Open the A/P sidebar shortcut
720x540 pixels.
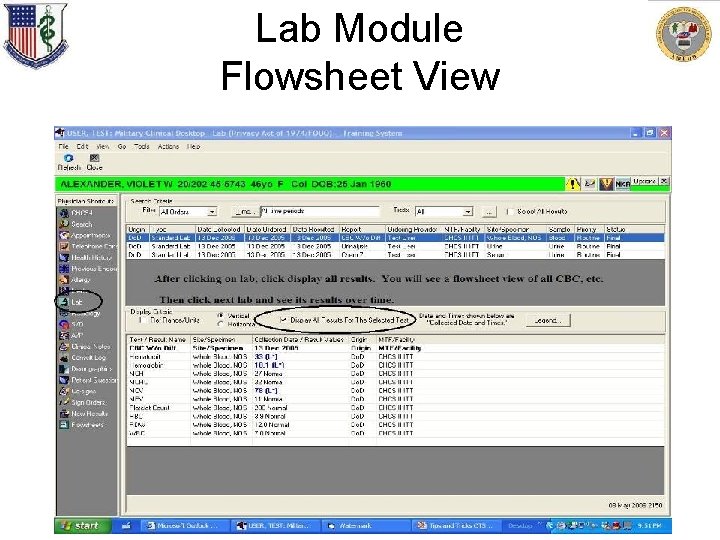click(x=71, y=336)
